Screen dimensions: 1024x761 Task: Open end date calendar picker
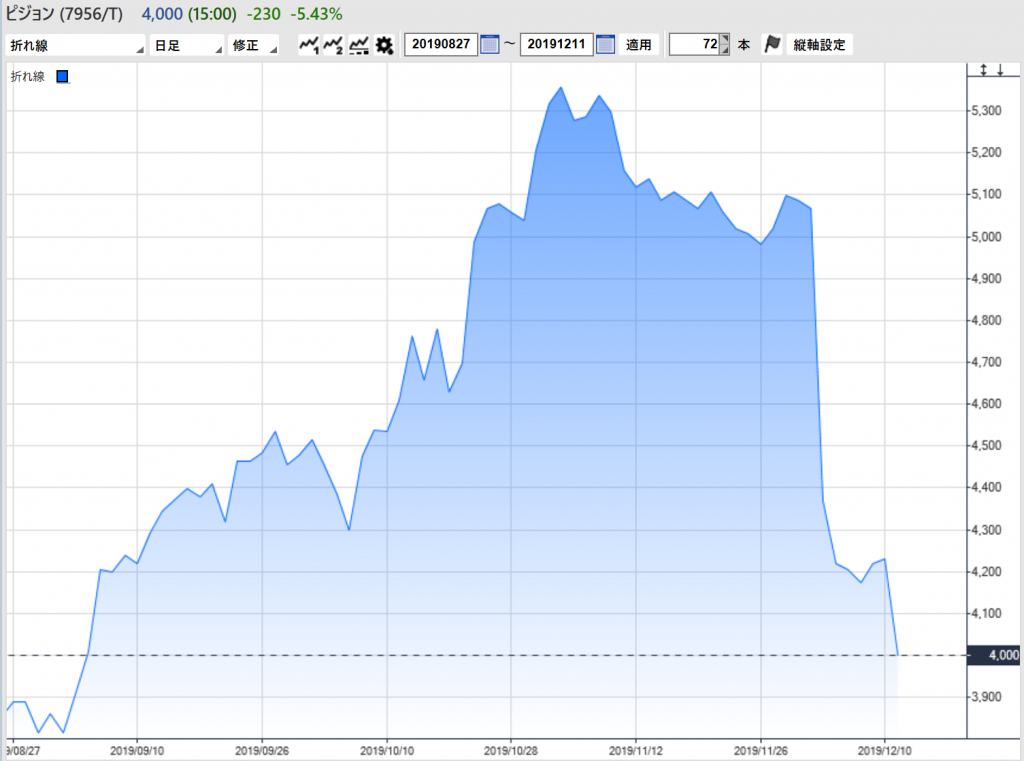(x=605, y=45)
